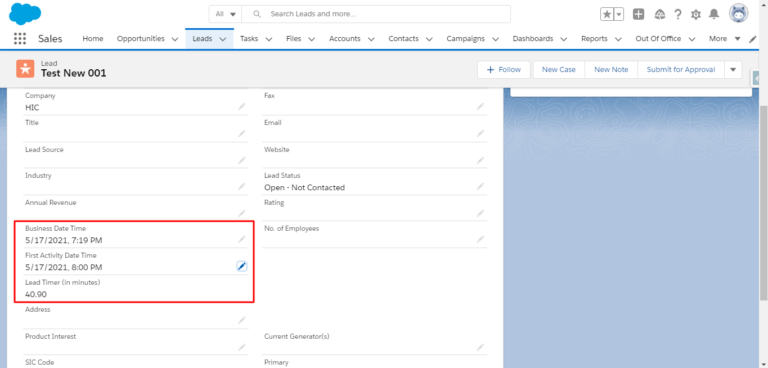Edit the Website field pencil icon

pyautogui.click(x=480, y=160)
